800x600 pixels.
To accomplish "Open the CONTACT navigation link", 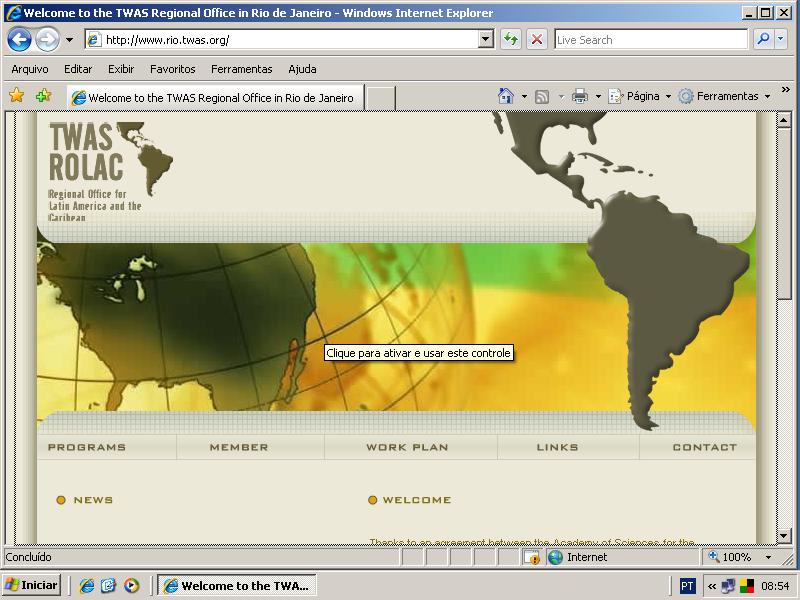I will (x=705, y=447).
